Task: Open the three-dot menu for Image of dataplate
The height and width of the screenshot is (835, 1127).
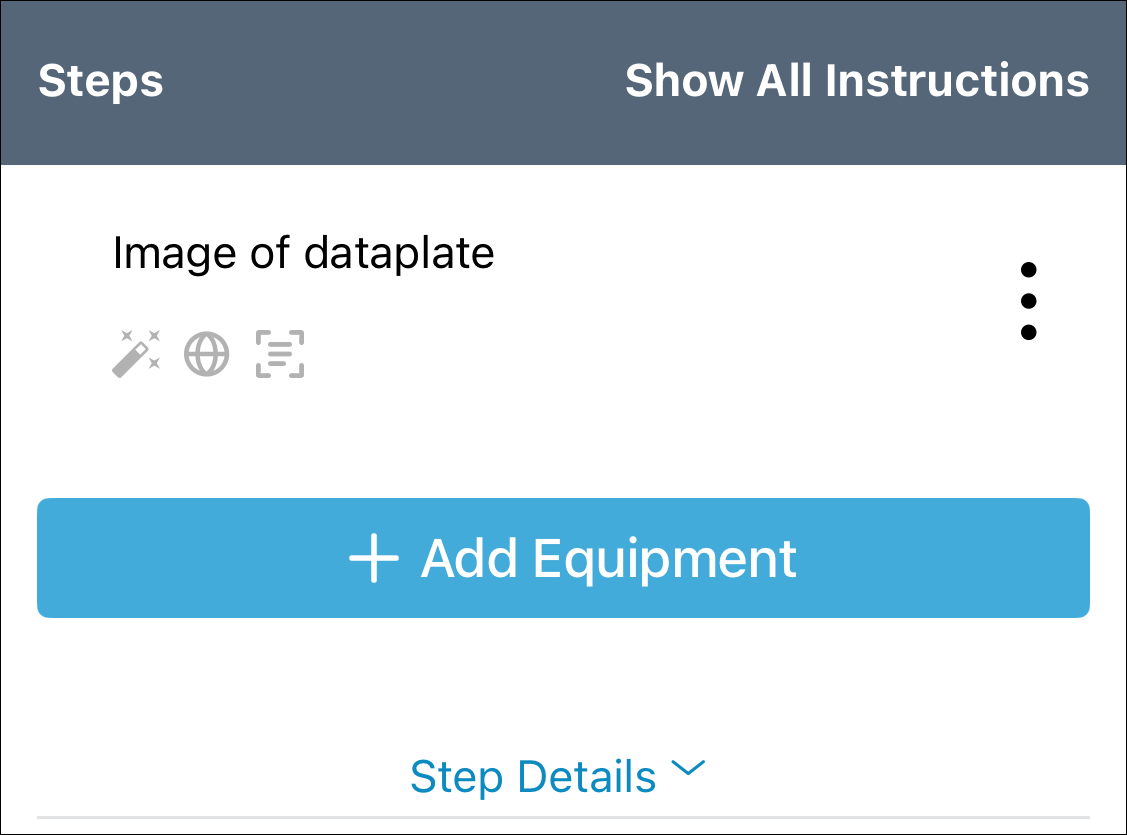Action: [1028, 301]
